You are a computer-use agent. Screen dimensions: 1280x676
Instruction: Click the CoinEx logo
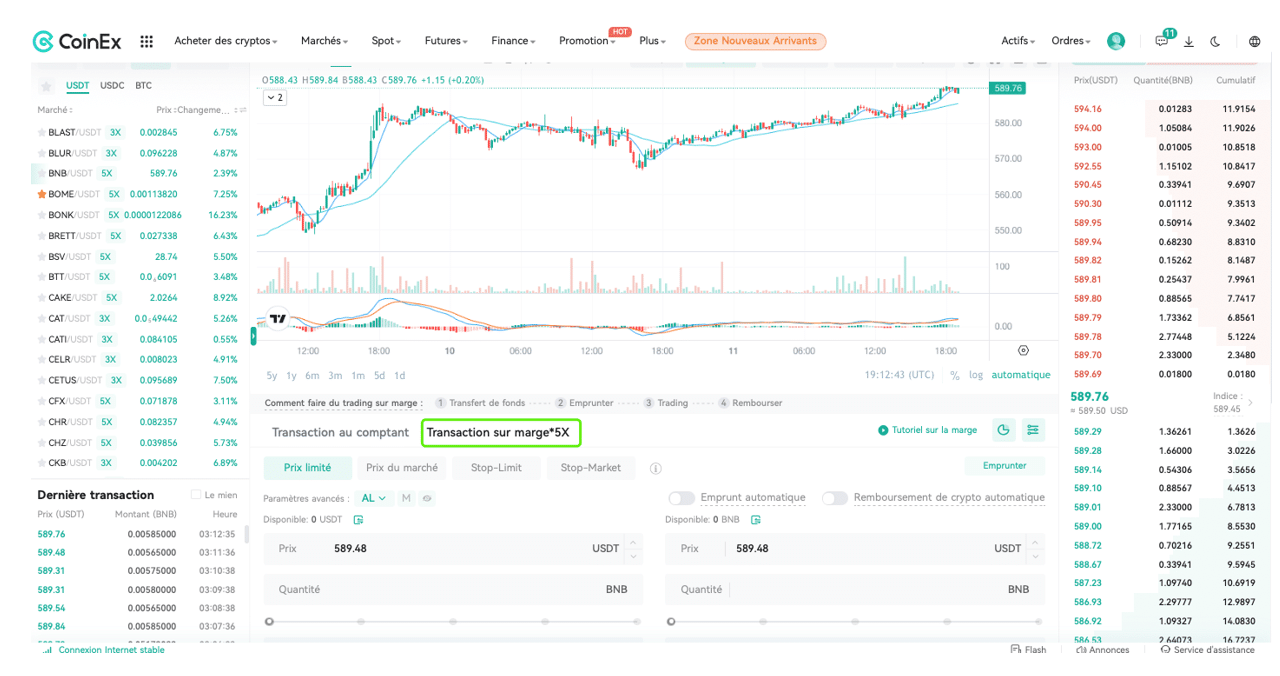point(77,41)
